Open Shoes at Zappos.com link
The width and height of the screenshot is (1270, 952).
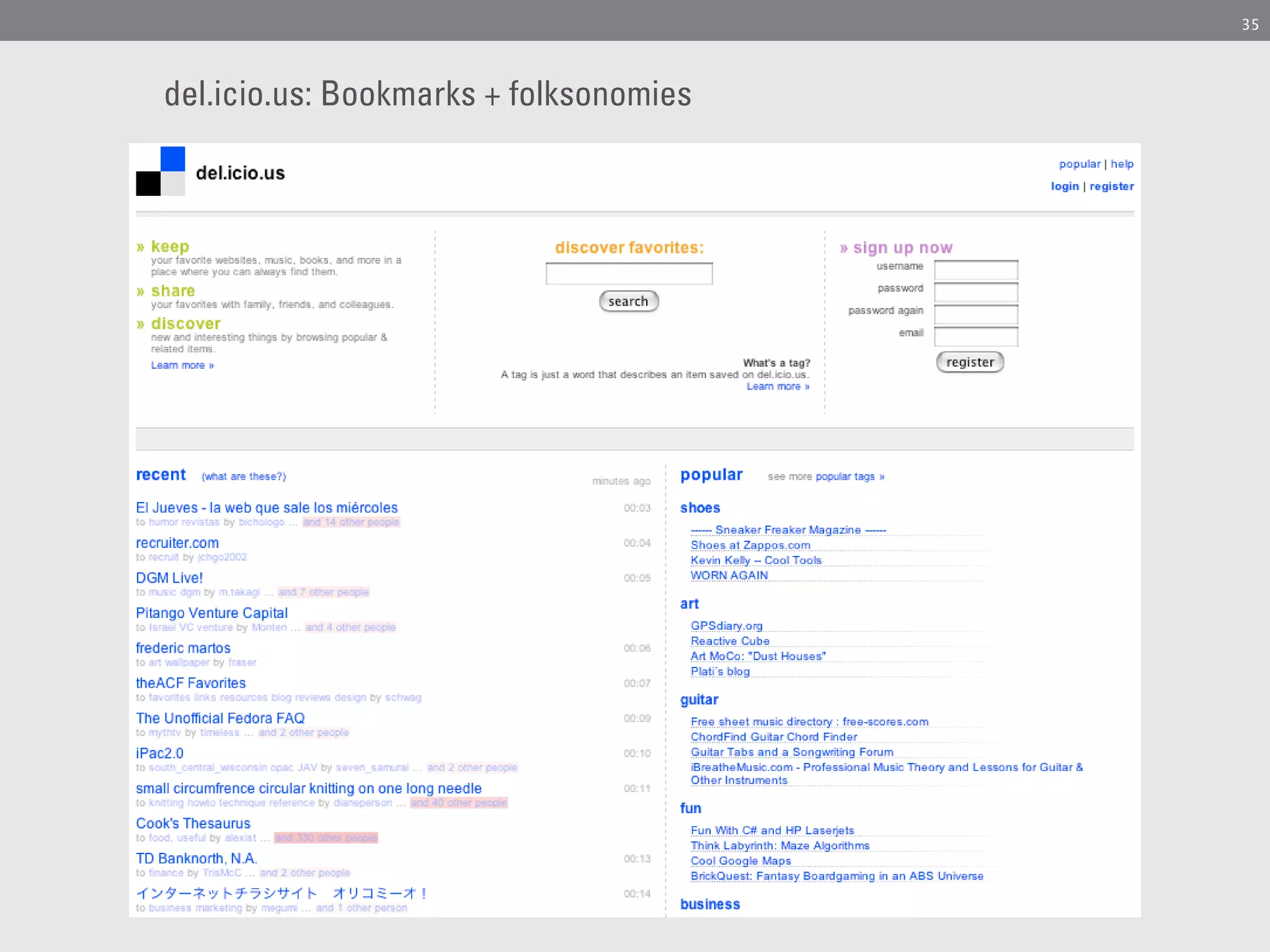click(750, 545)
